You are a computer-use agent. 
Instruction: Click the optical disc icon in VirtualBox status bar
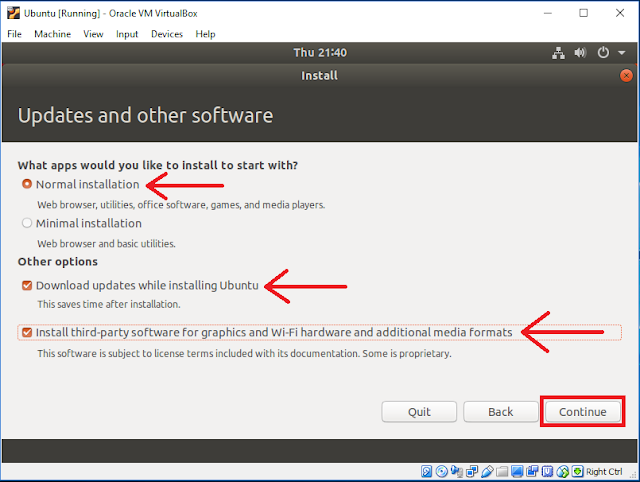pos(442,471)
